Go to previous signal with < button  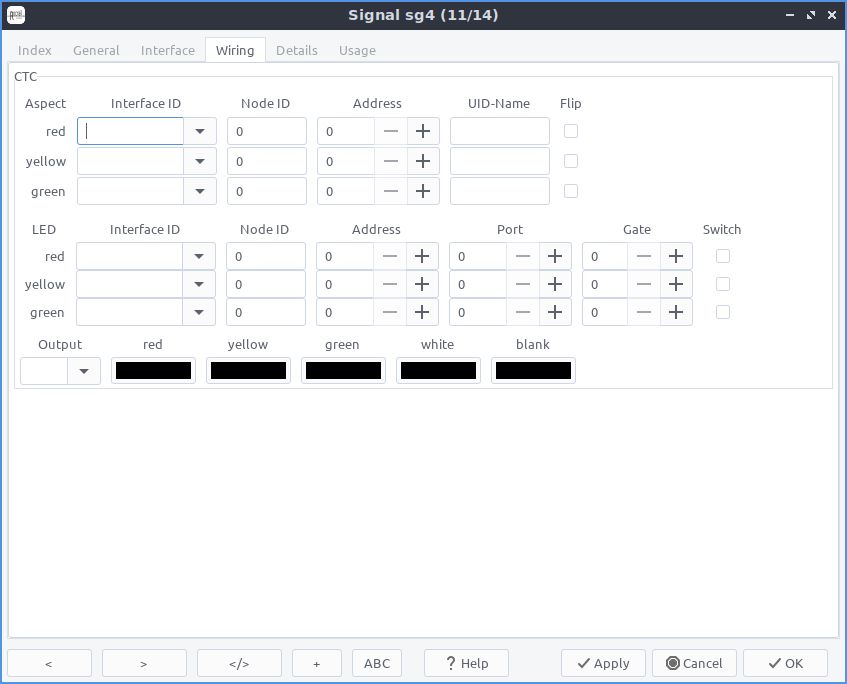click(x=49, y=663)
